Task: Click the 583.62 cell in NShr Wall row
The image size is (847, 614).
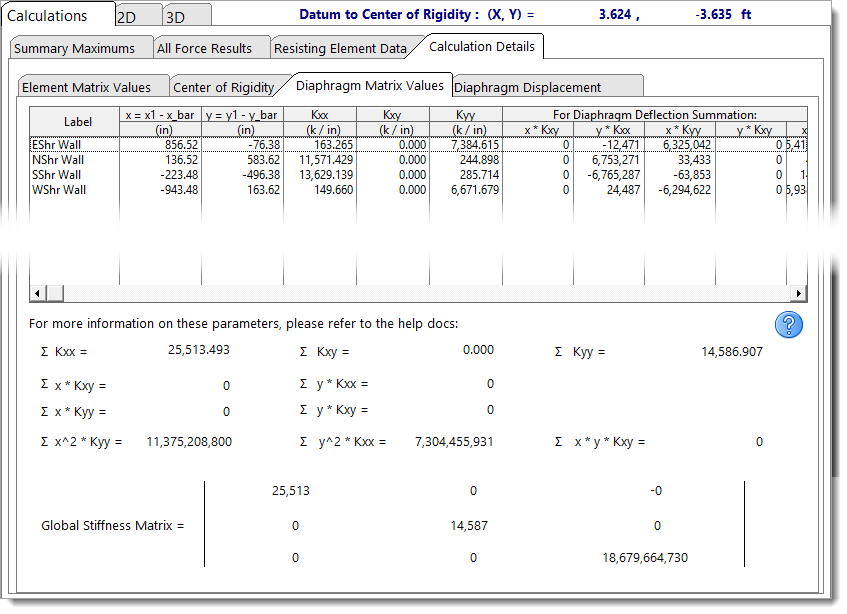Action: pyautogui.click(x=243, y=160)
